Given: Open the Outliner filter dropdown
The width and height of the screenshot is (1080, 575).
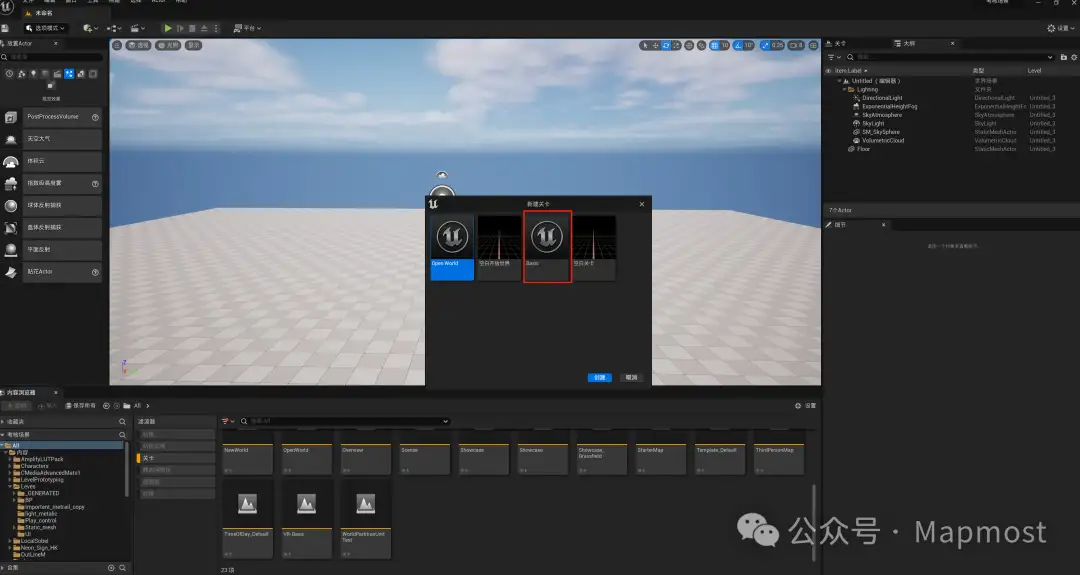Looking at the screenshot, I should pyautogui.click(x=835, y=57).
